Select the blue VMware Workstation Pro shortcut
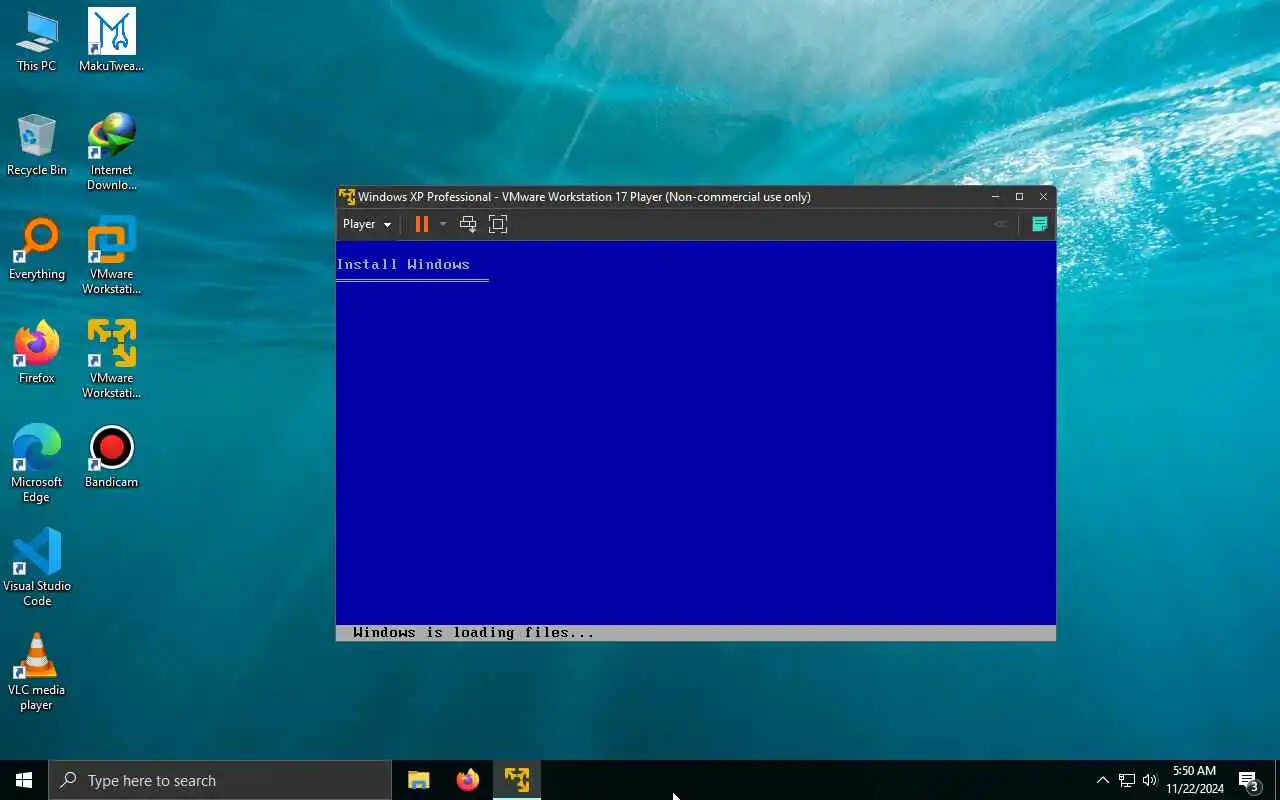Screen dimensions: 1280x800 [x=112, y=256]
